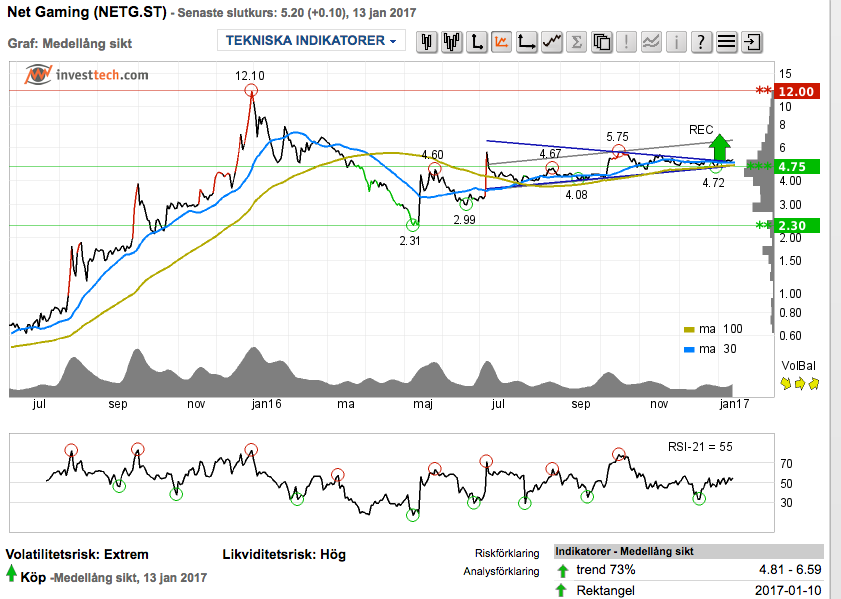Click the 'jan17' x-axis label

[x=734, y=404]
